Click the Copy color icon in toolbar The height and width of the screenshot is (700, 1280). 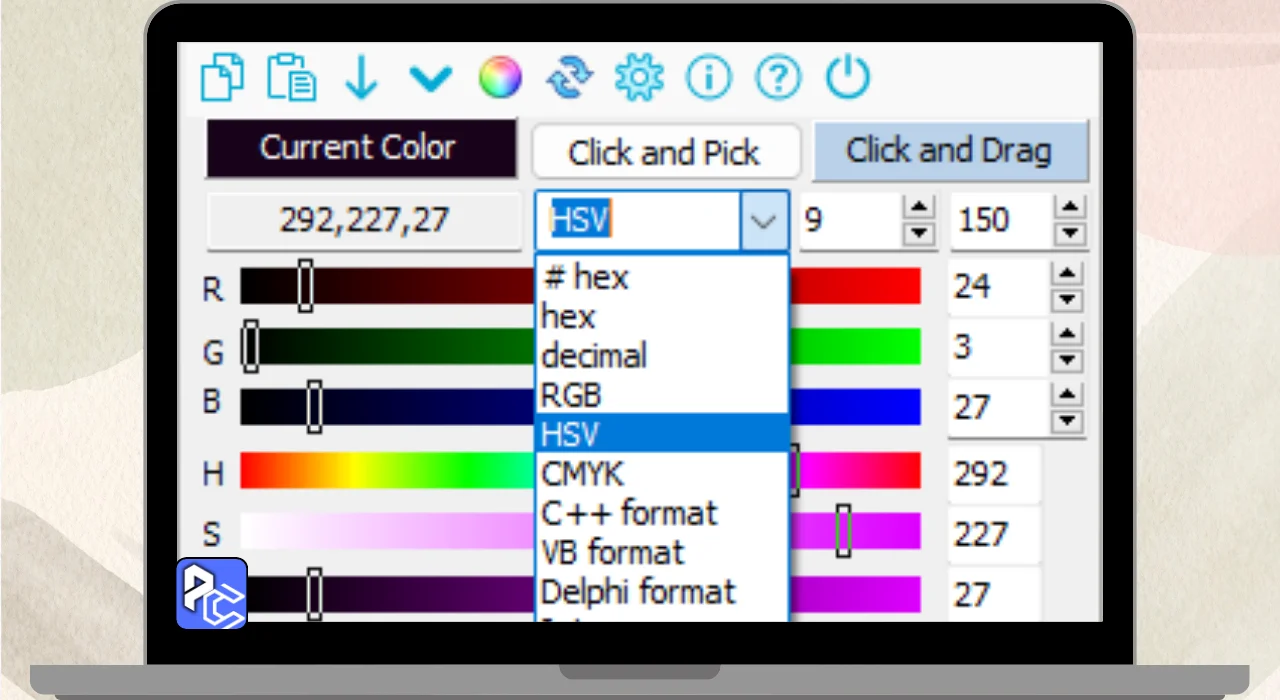222,78
